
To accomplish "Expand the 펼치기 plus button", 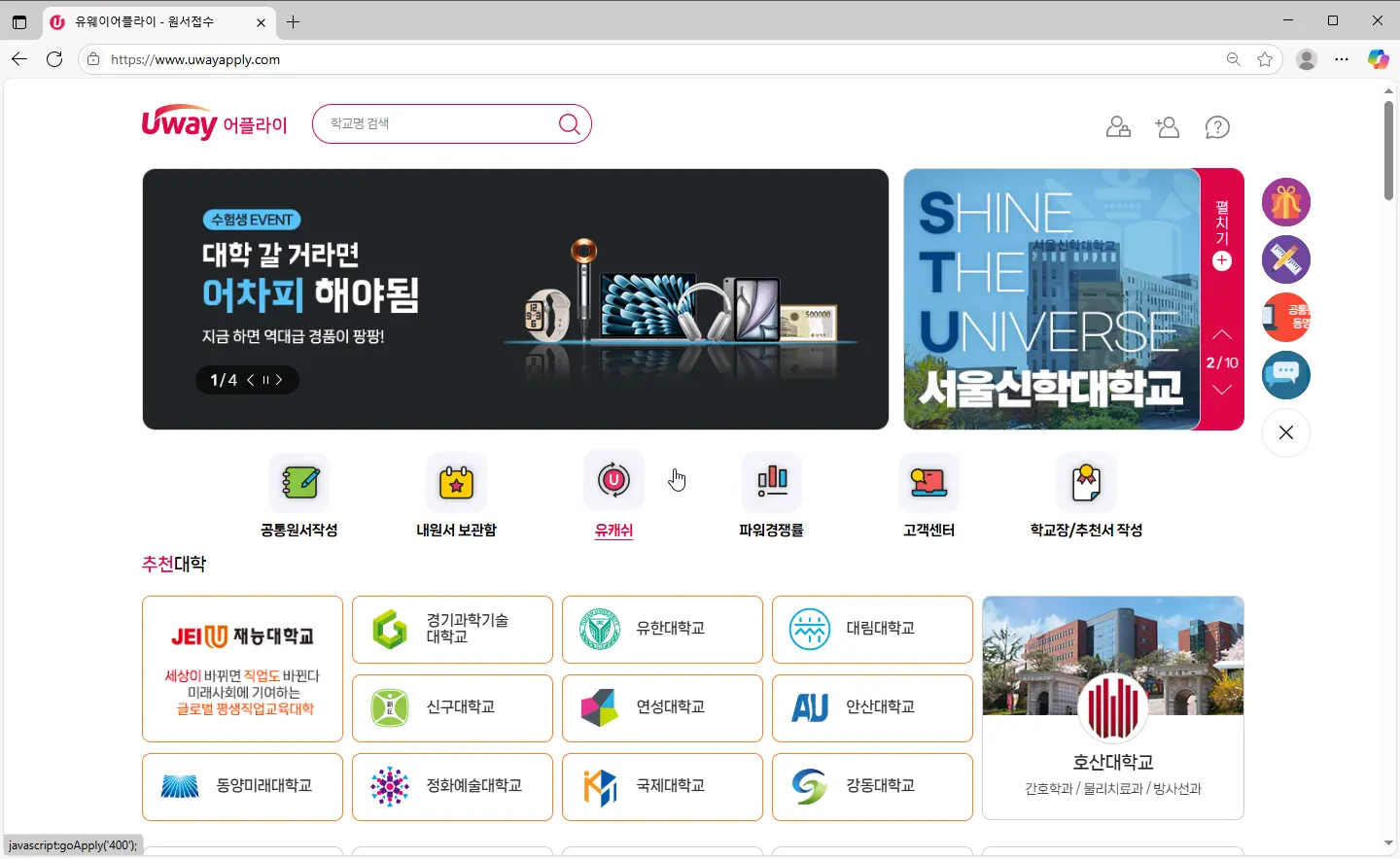I will click(x=1222, y=260).
